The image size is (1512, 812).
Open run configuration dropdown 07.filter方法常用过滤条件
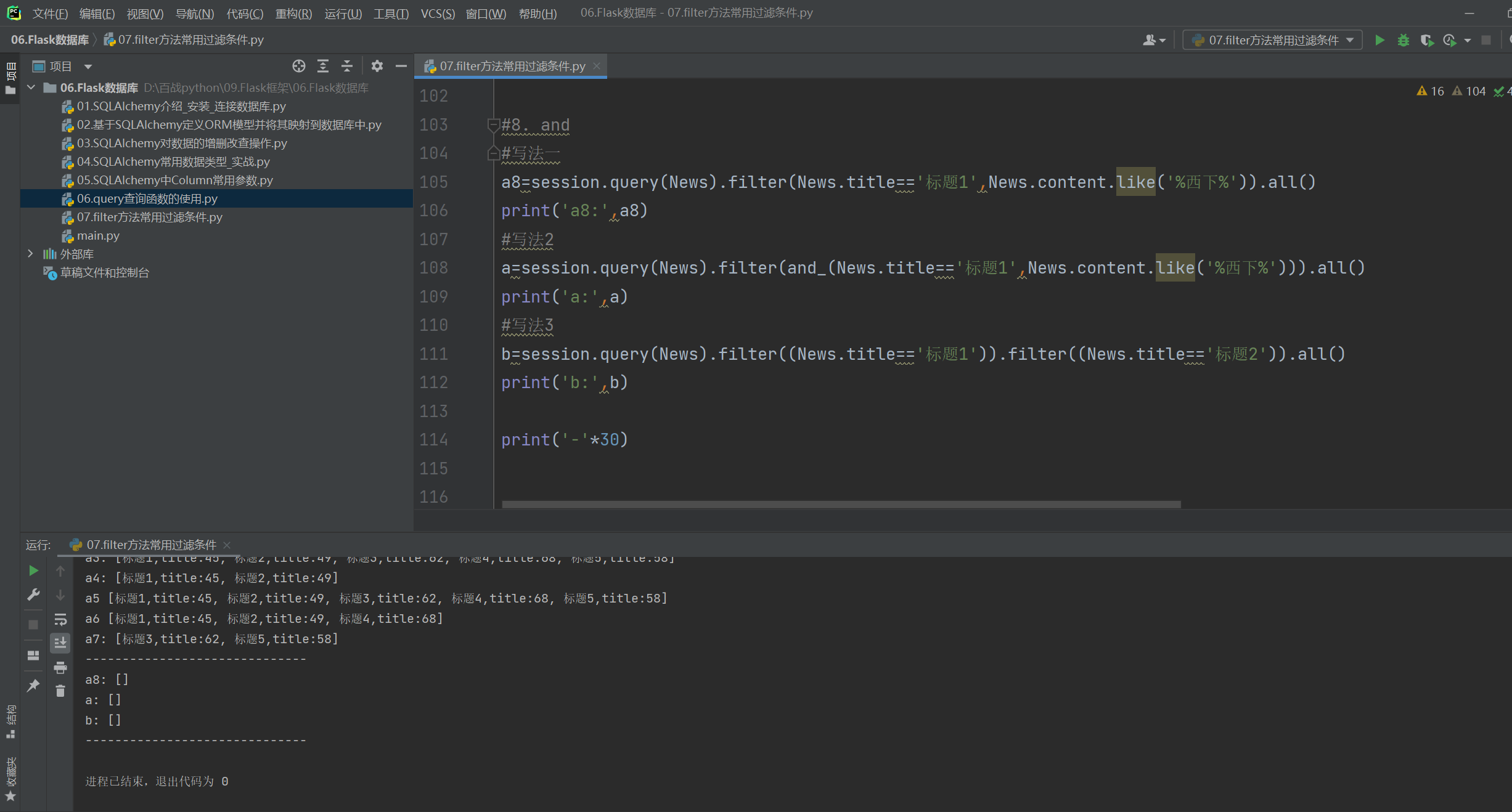pyautogui.click(x=1272, y=40)
